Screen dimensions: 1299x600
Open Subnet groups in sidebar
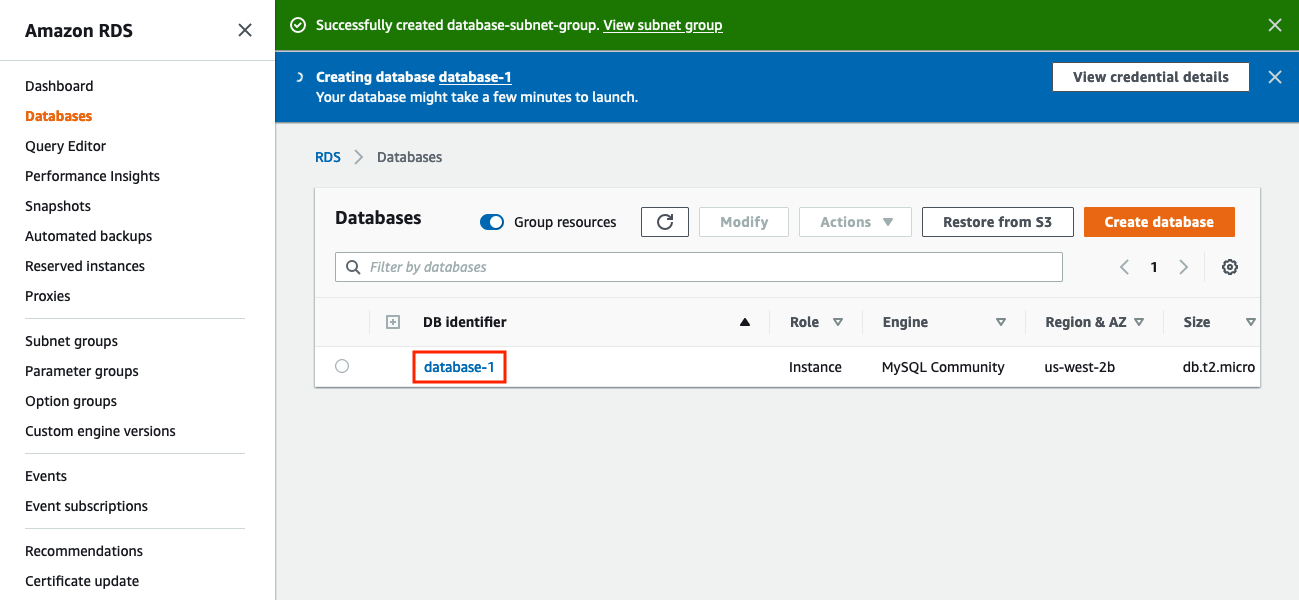pos(71,341)
